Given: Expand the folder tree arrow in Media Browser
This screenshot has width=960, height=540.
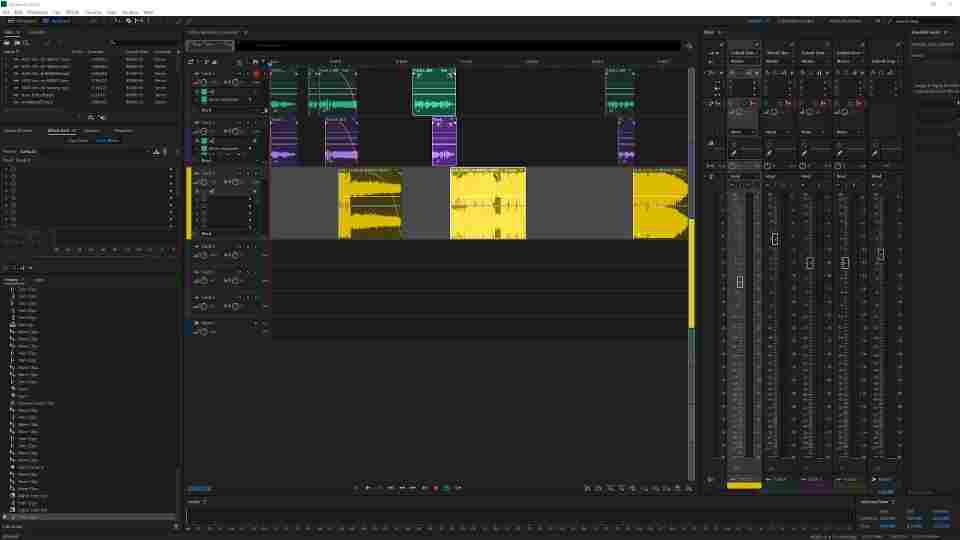Looking at the screenshot, I should point(5,517).
